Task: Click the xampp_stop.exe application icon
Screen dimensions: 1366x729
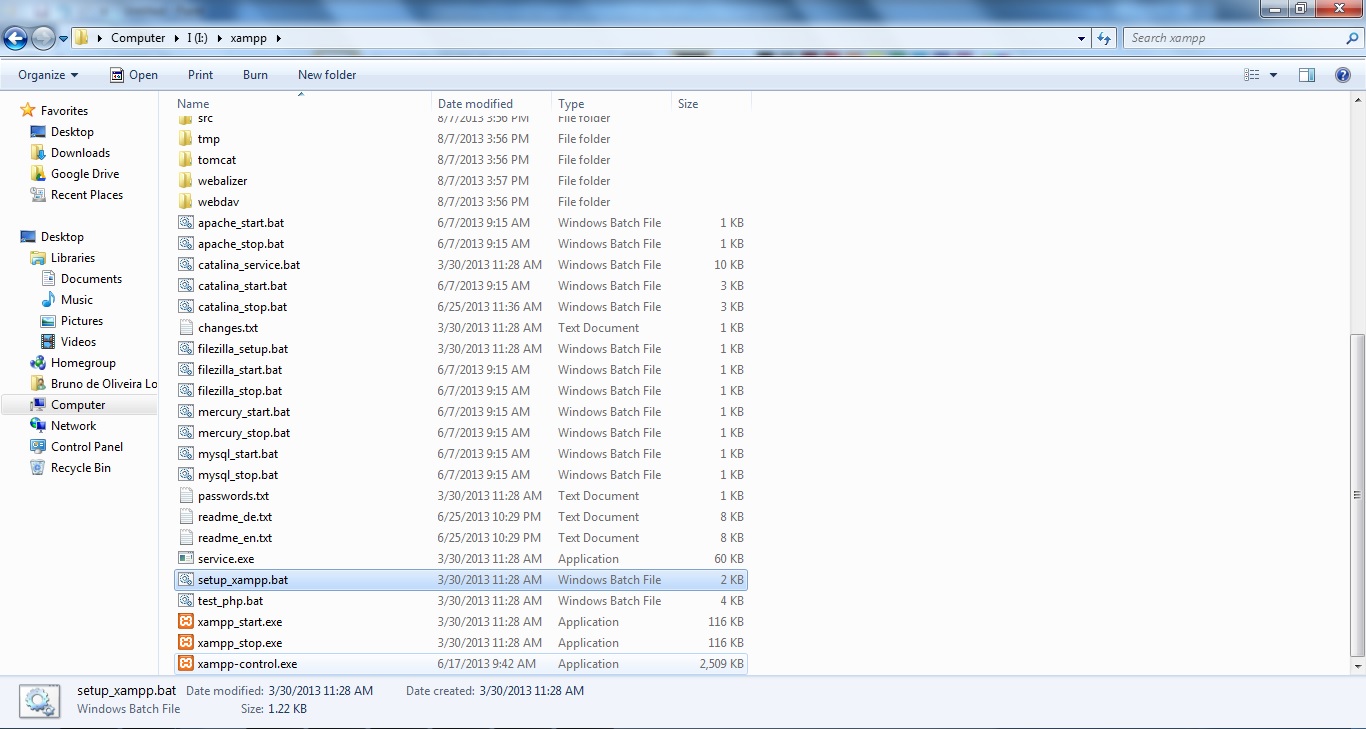Action: [x=185, y=643]
